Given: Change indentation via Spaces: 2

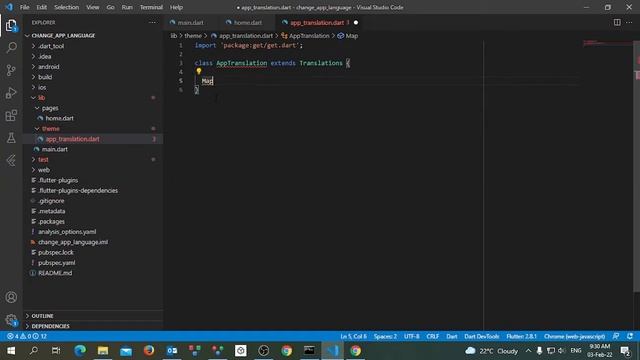Looking at the screenshot, I should 385,336.
